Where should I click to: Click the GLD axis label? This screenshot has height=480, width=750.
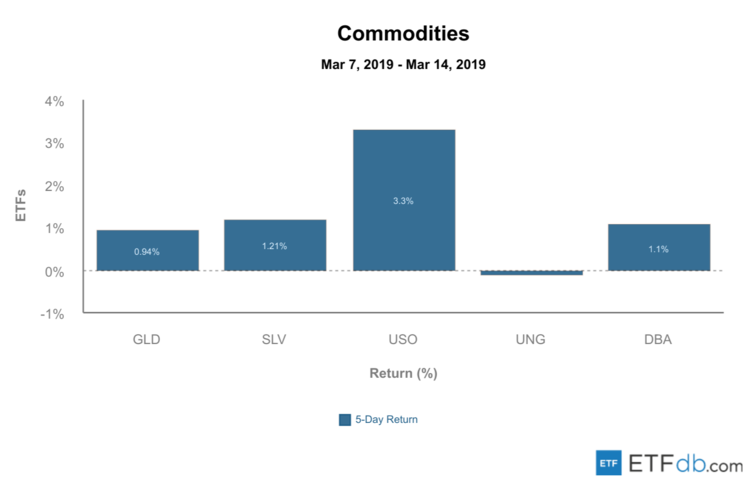tap(147, 339)
